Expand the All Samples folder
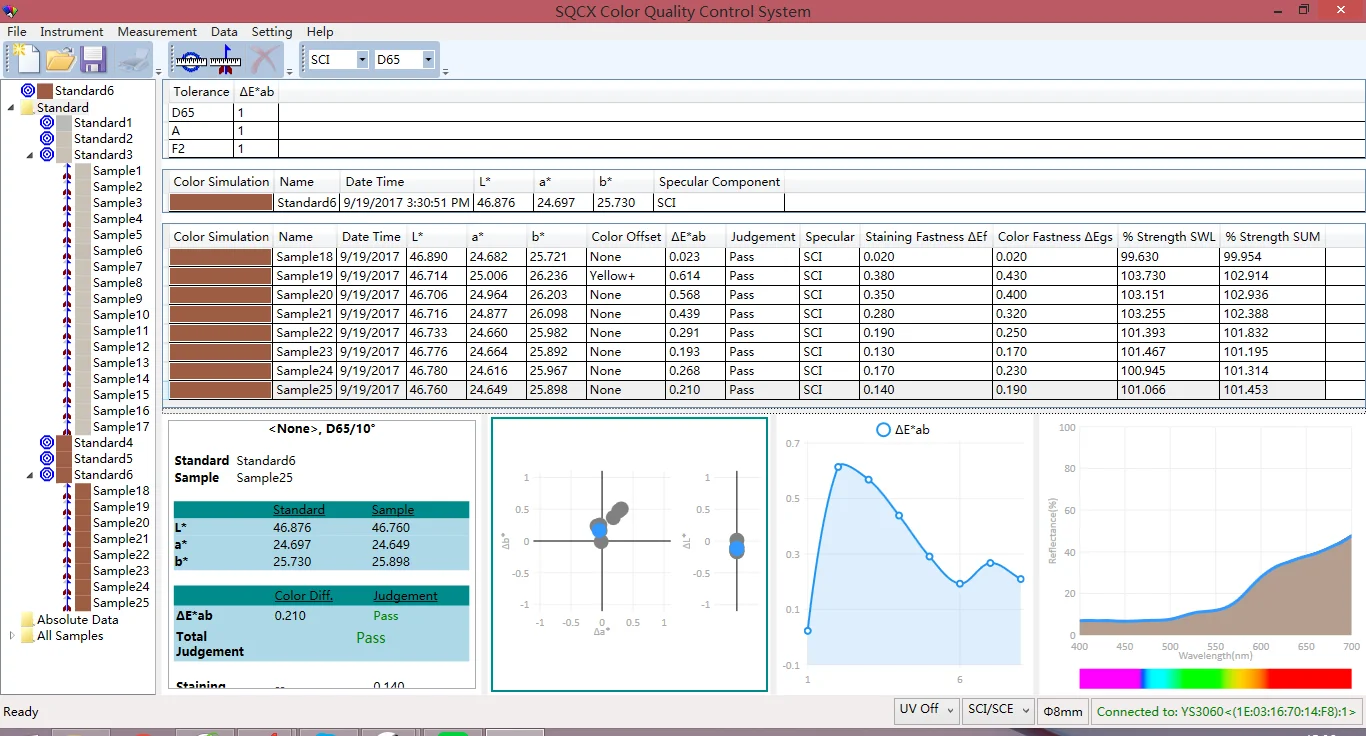This screenshot has height=736, width=1366. pos(12,636)
